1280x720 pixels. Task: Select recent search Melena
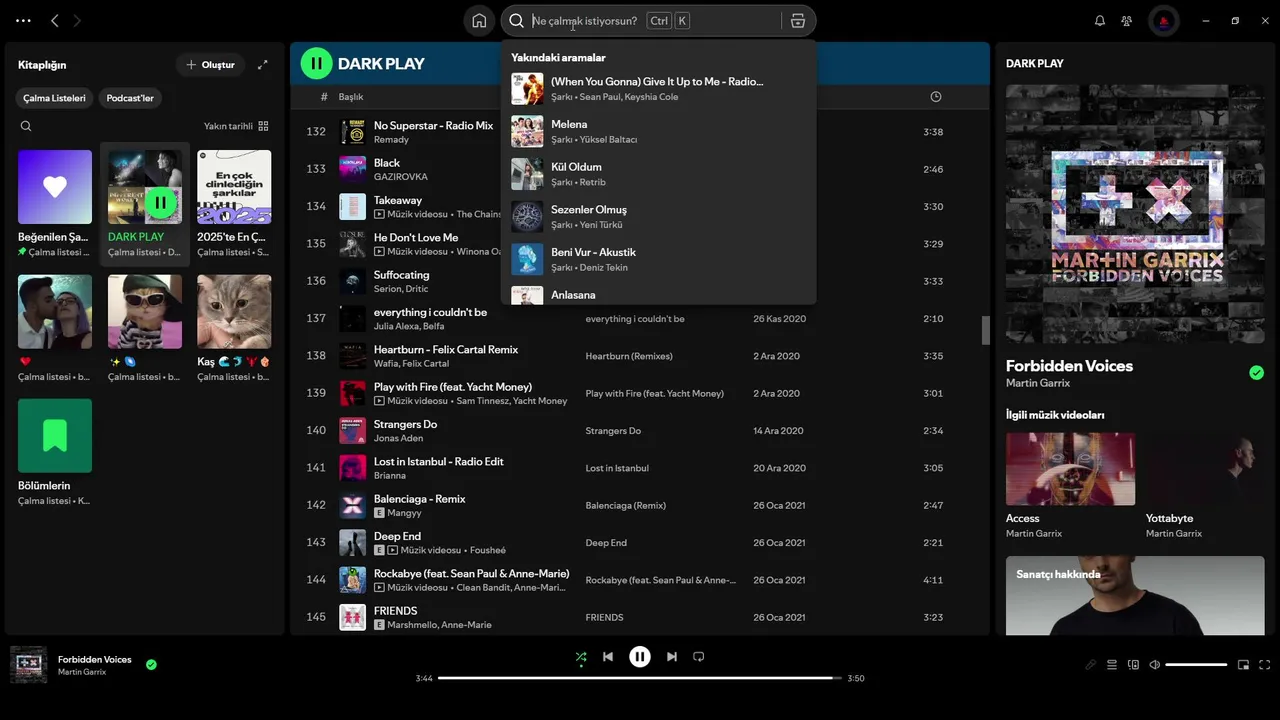point(659,131)
